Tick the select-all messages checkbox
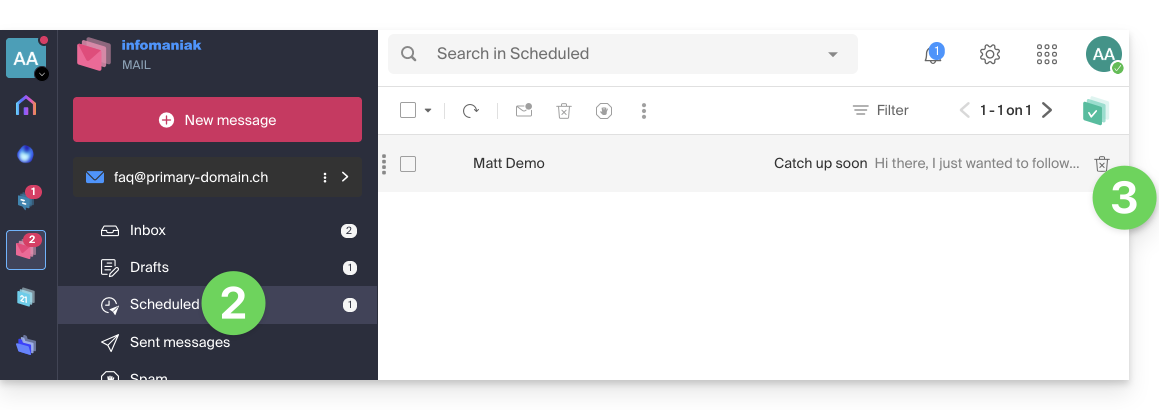The image size is (1159, 410). pos(408,111)
